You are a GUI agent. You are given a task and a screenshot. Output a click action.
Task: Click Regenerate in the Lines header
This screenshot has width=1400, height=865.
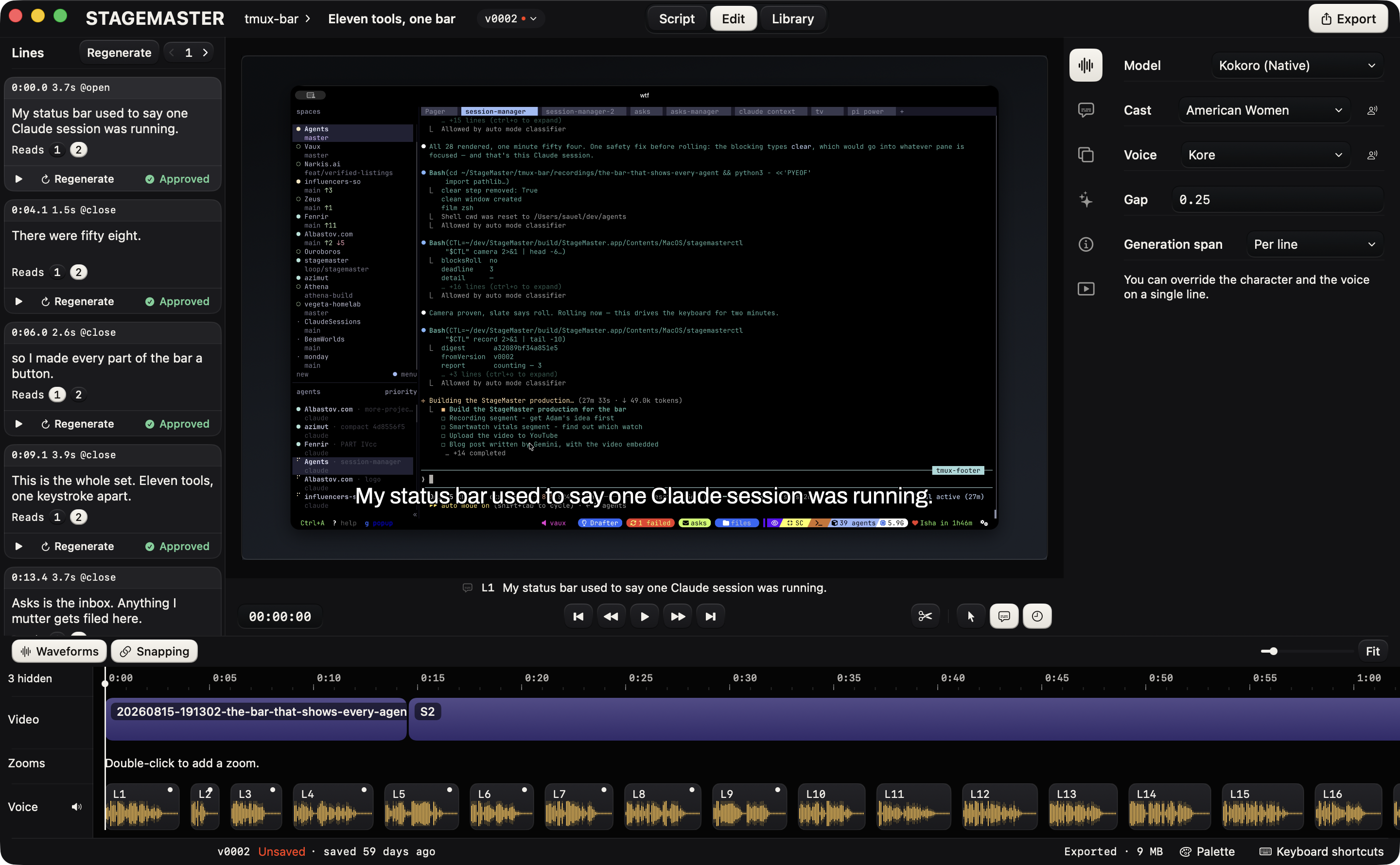(119, 52)
